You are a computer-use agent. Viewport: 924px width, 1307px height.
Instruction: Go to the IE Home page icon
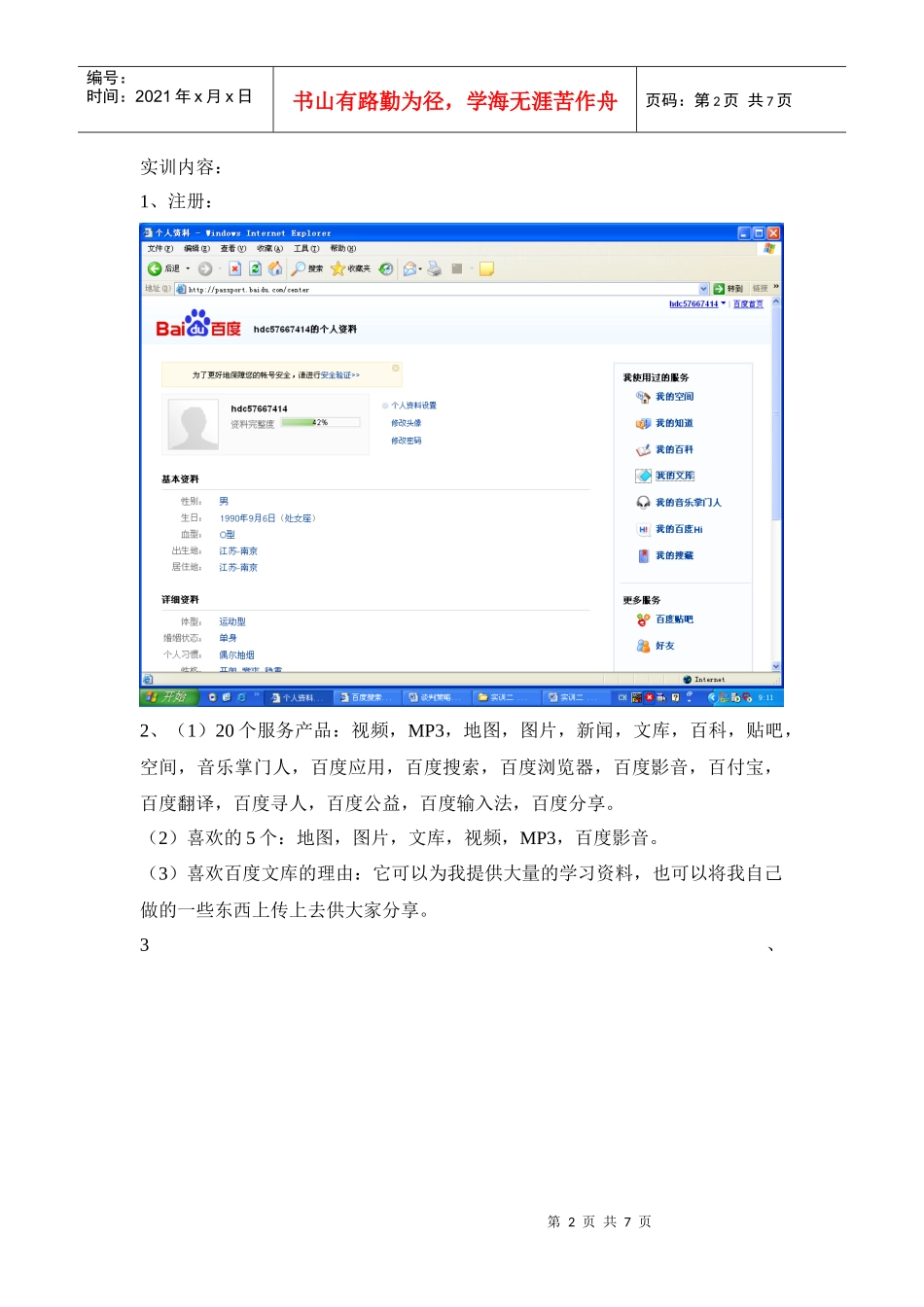tap(275, 268)
